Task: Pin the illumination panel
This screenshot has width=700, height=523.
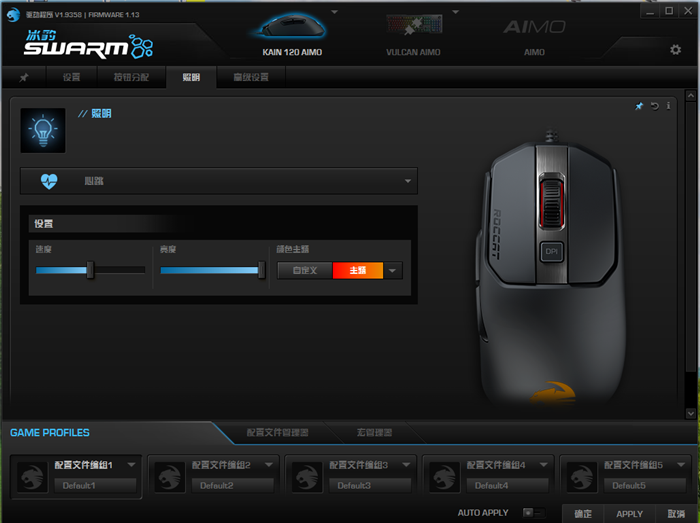Action: 639,105
